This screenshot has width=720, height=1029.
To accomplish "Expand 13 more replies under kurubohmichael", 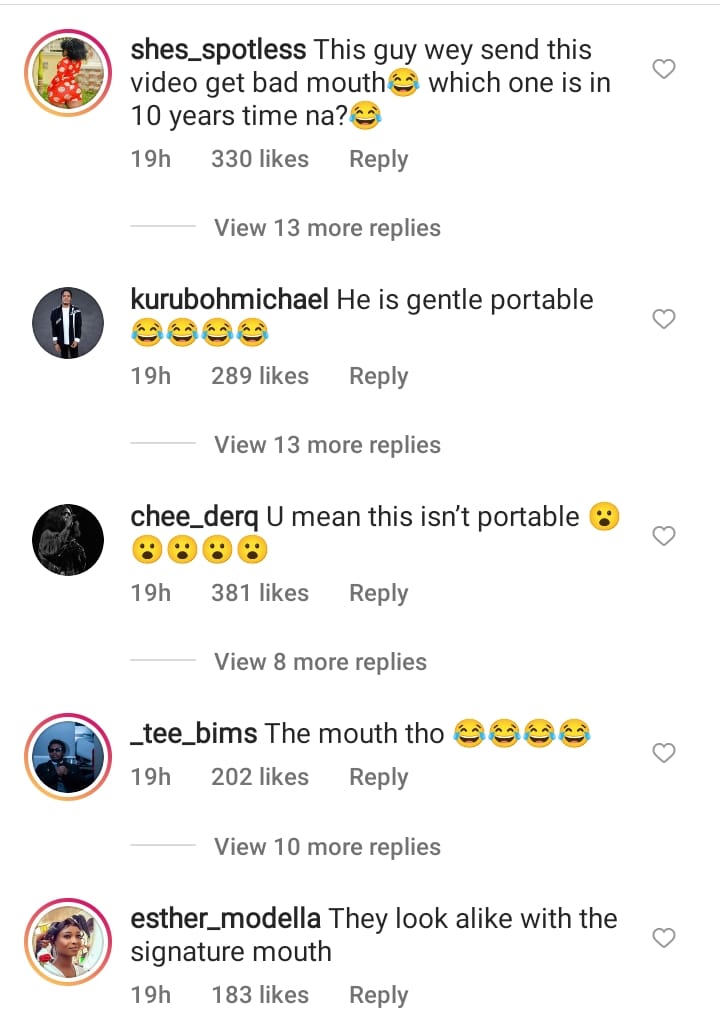I will 327,445.
